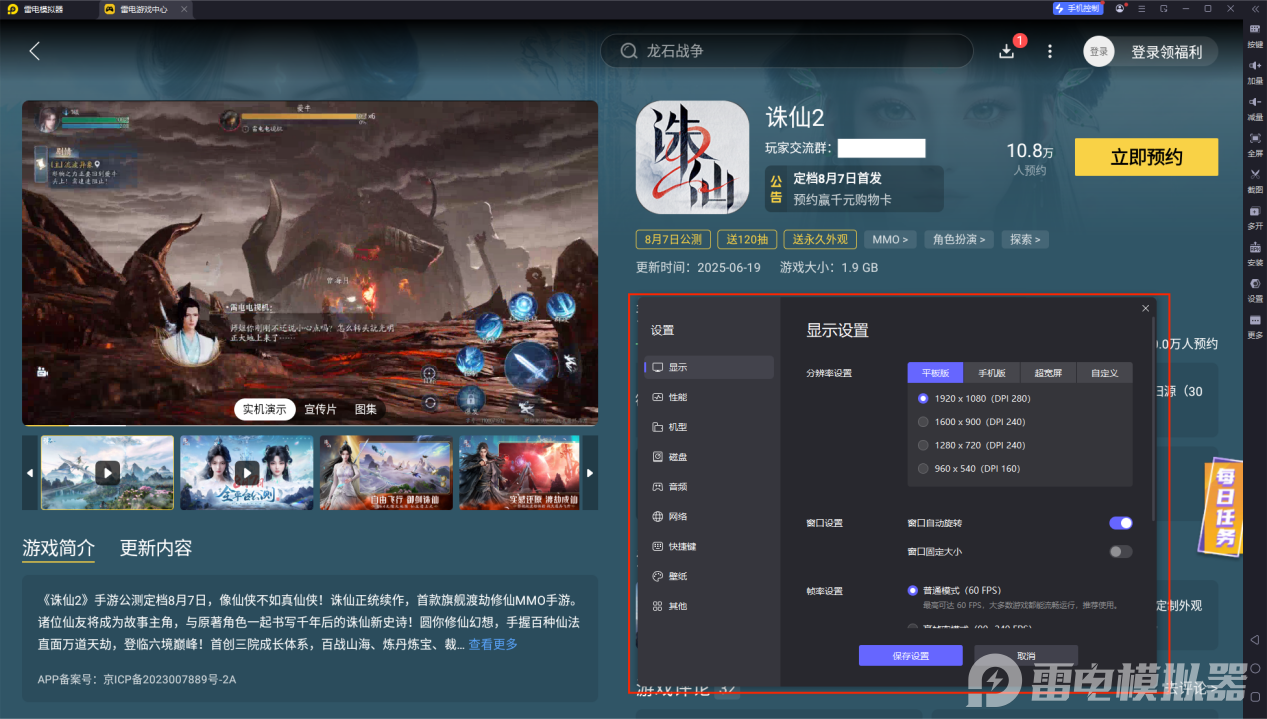Click the Android back triangle in sidebar
The height and width of the screenshot is (719, 1267).
point(1255,640)
